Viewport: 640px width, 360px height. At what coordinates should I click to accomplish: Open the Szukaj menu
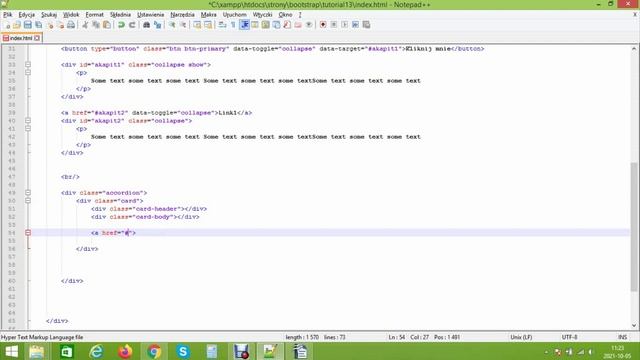[x=49, y=15]
